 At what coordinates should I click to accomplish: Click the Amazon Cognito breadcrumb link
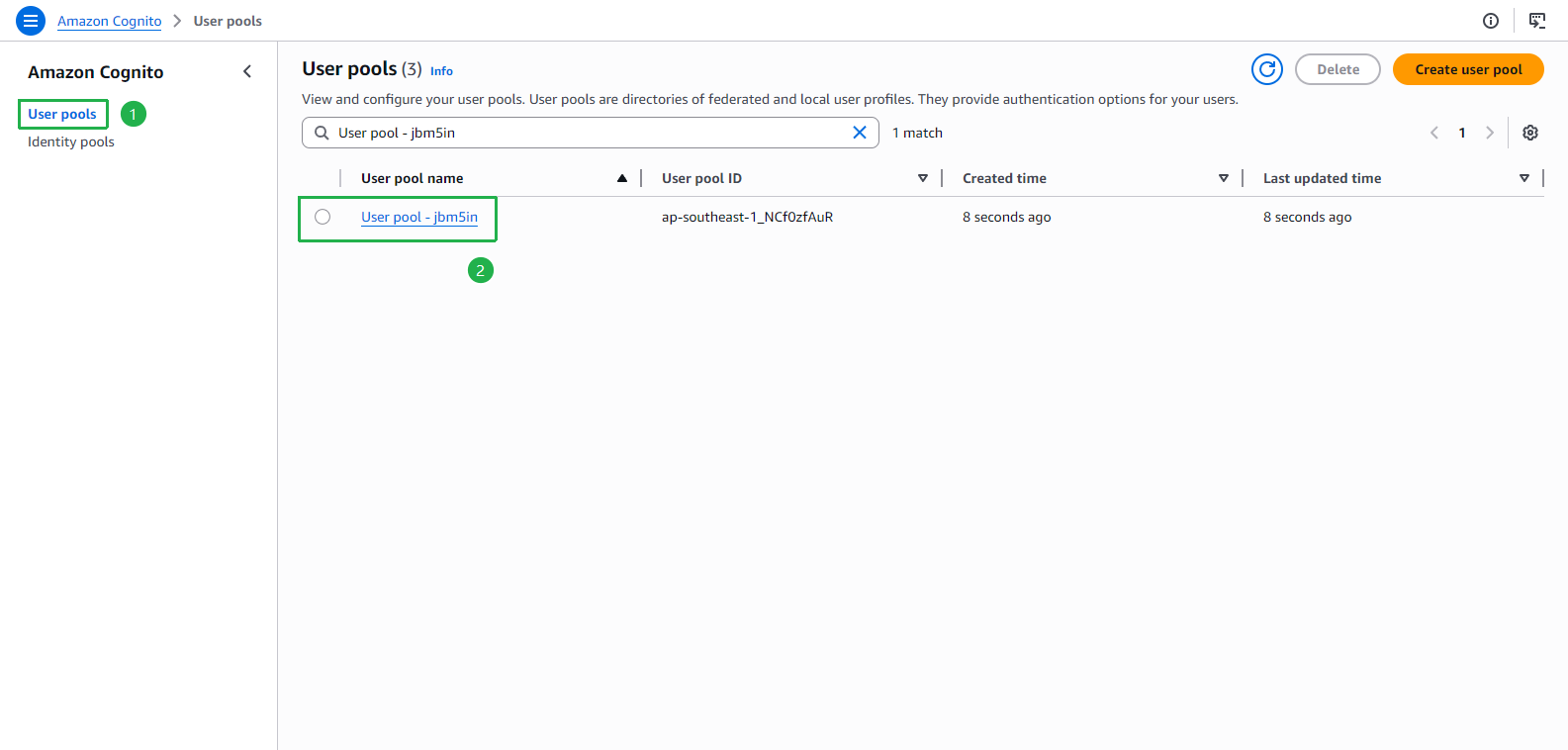tap(110, 21)
